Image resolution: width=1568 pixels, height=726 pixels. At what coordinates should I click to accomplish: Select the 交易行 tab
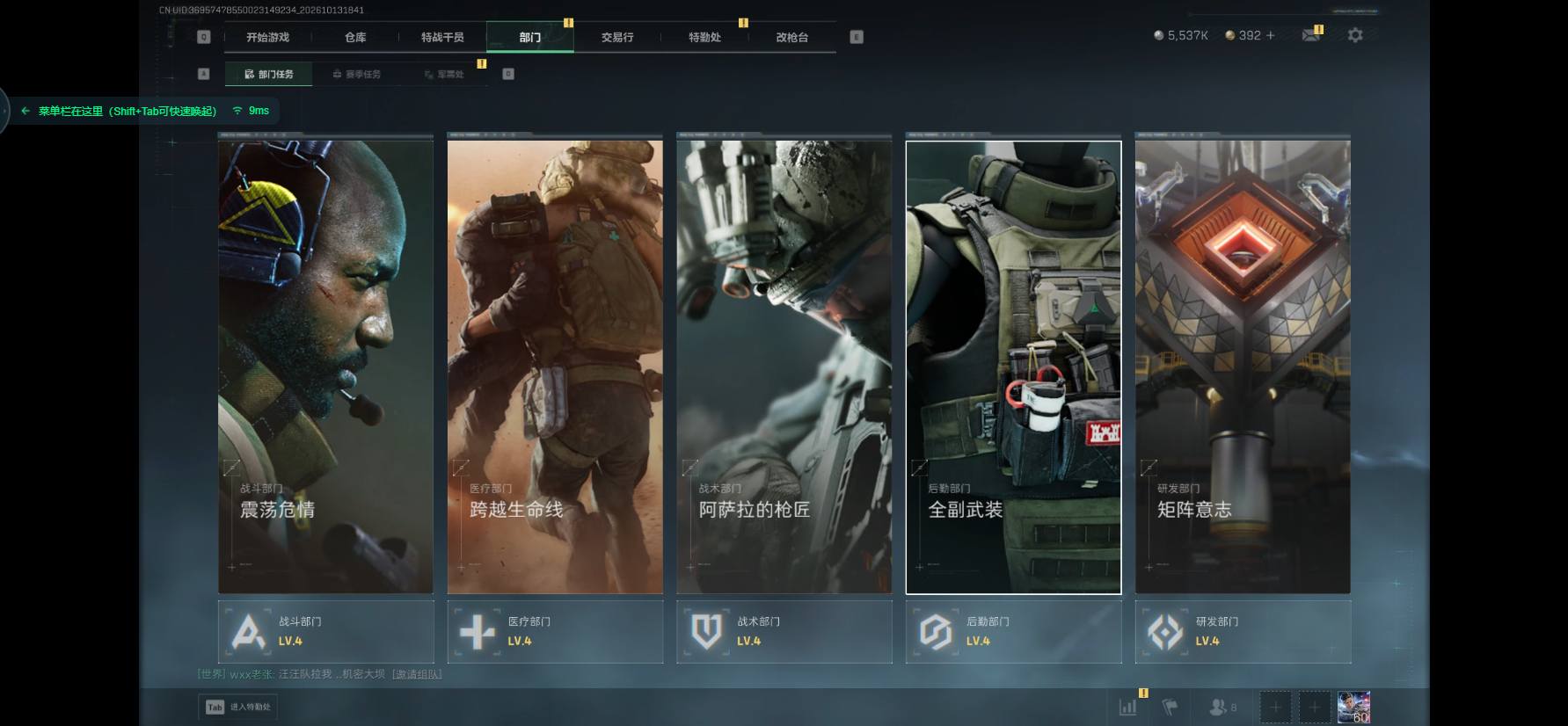point(617,37)
